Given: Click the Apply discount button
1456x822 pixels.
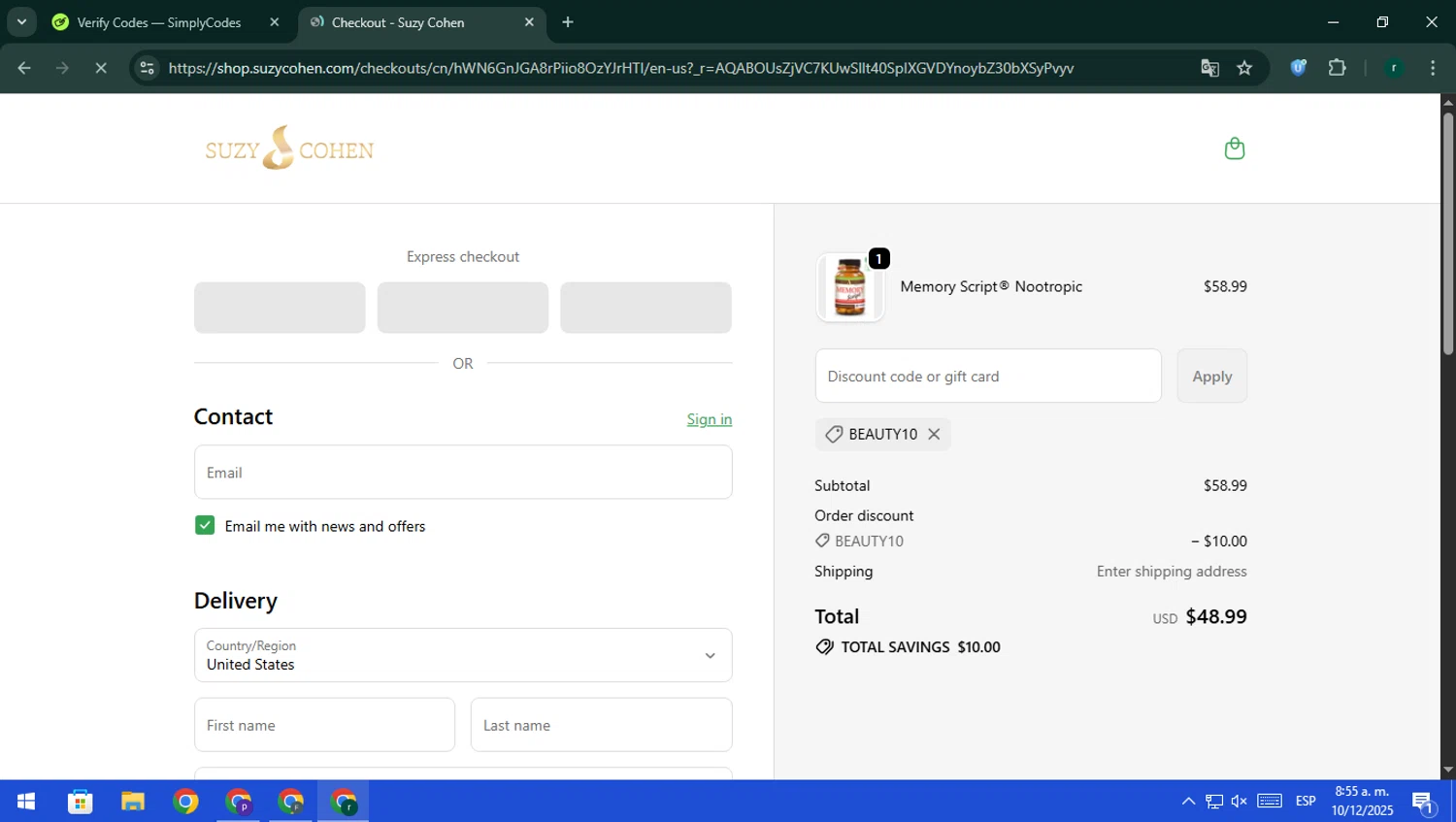Looking at the screenshot, I should pos(1211,376).
